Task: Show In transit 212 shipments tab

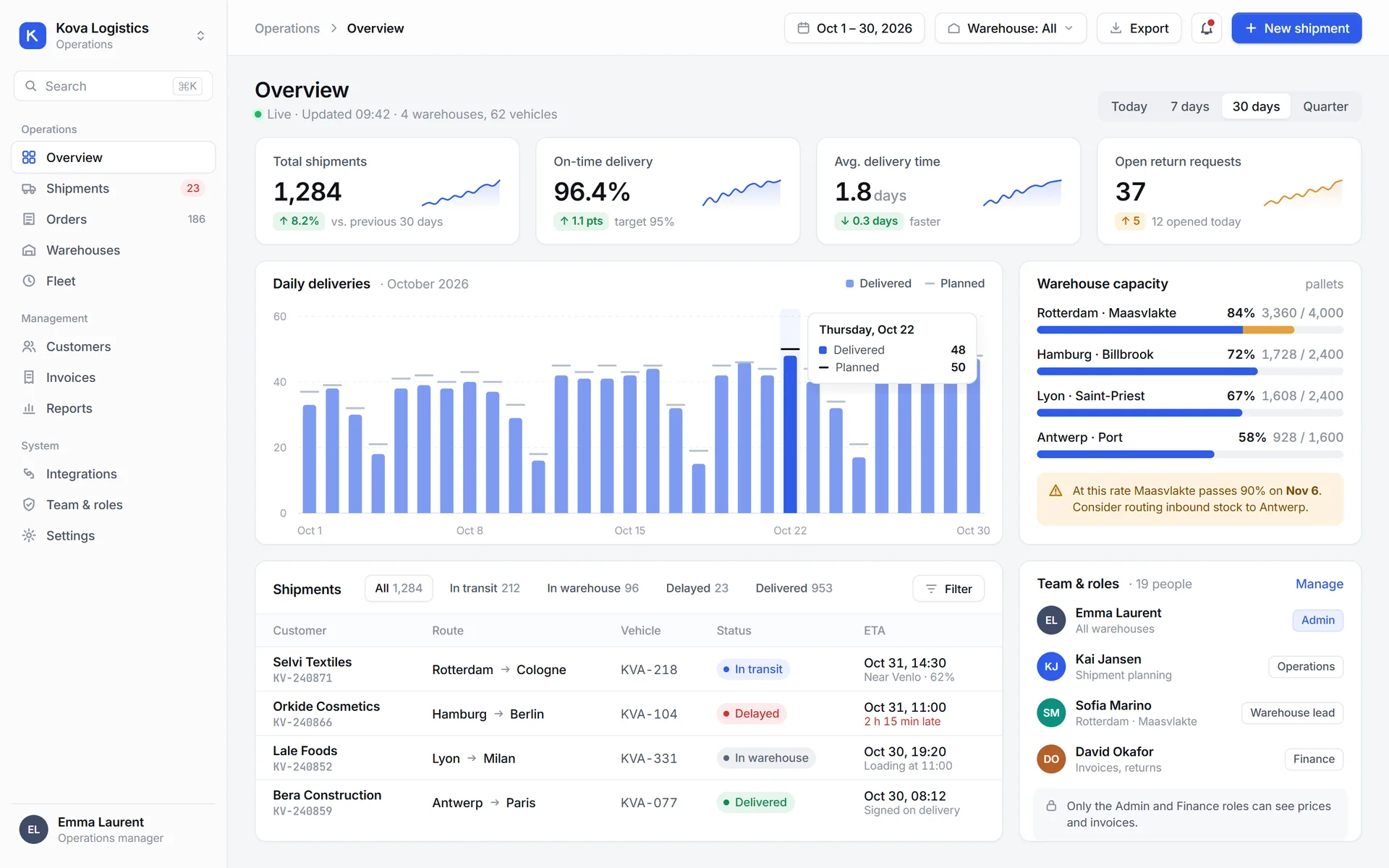Action: pyautogui.click(x=485, y=588)
